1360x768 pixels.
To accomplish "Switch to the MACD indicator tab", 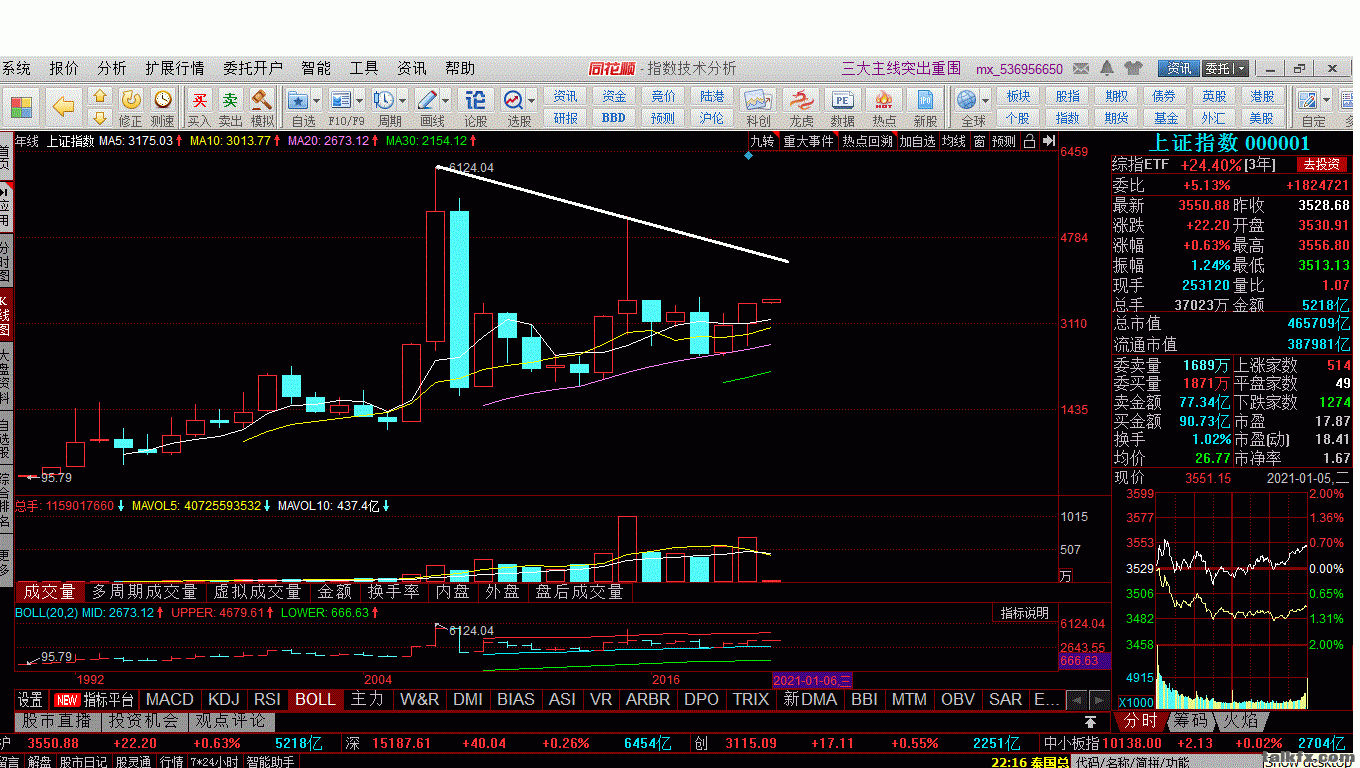I will pos(170,699).
